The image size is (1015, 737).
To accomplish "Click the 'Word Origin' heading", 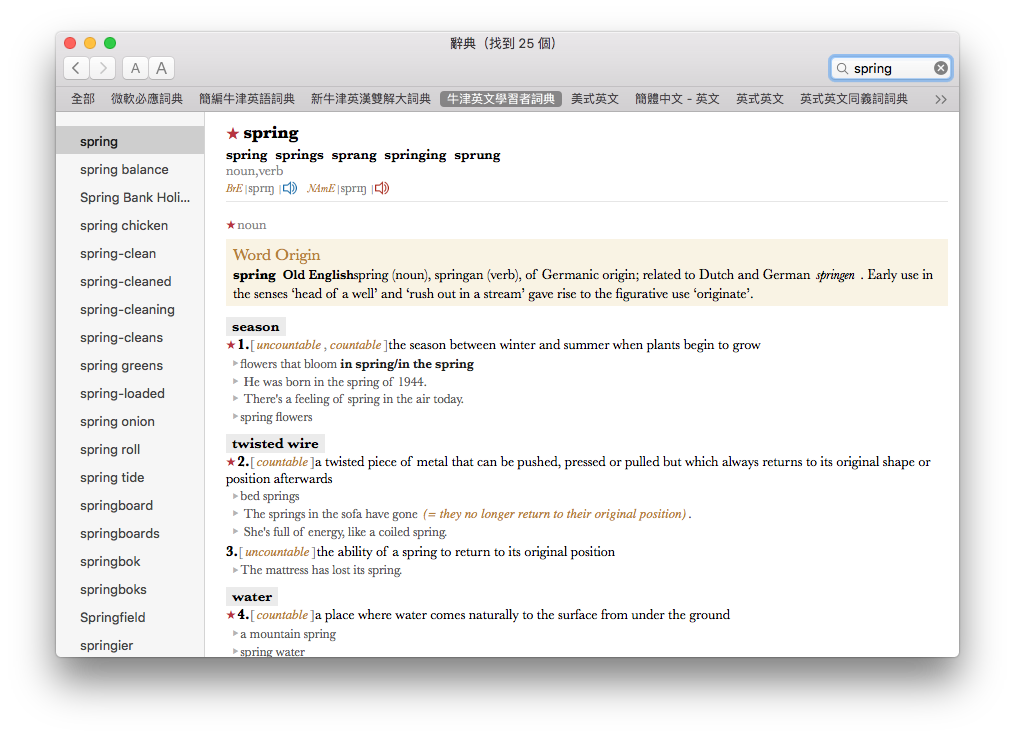I will pos(276,254).
